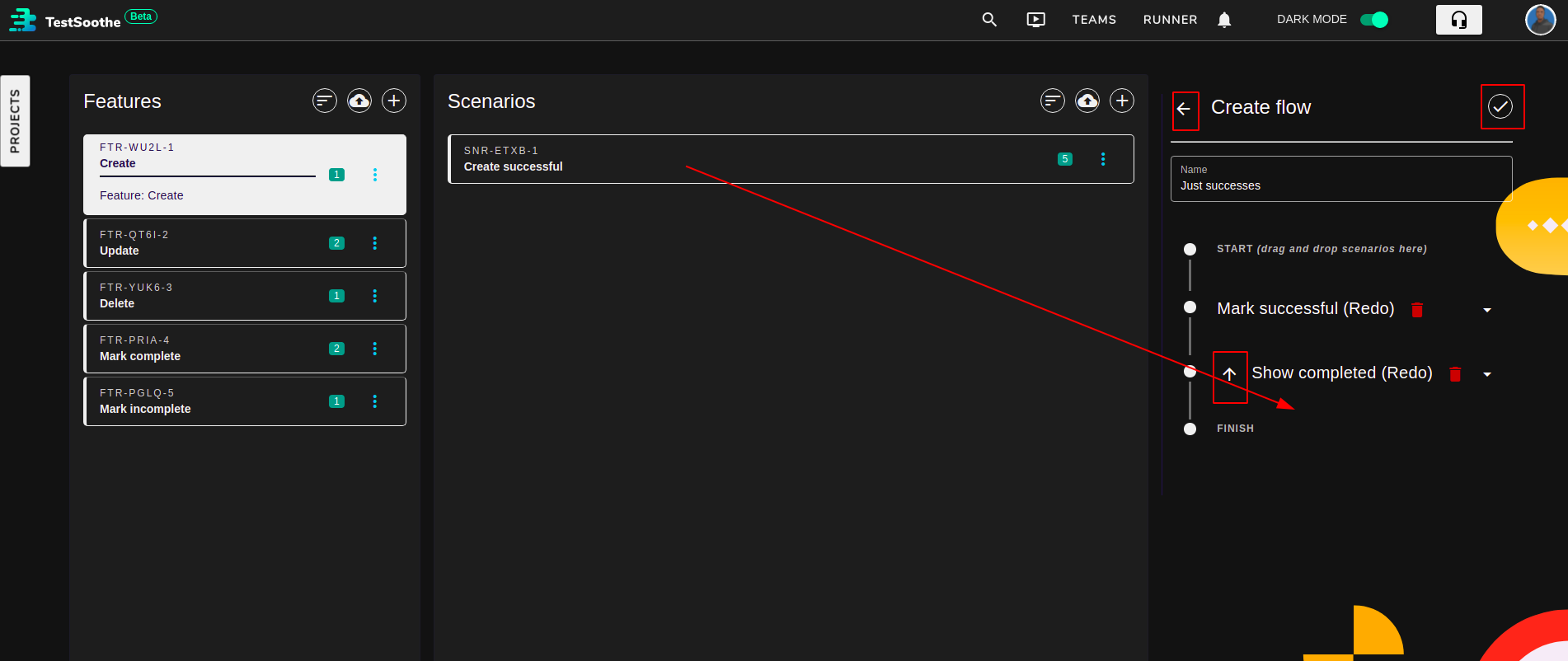Click the FTR-PRIA-4 identifier
The height and width of the screenshot is (661, 1568).
135,340
